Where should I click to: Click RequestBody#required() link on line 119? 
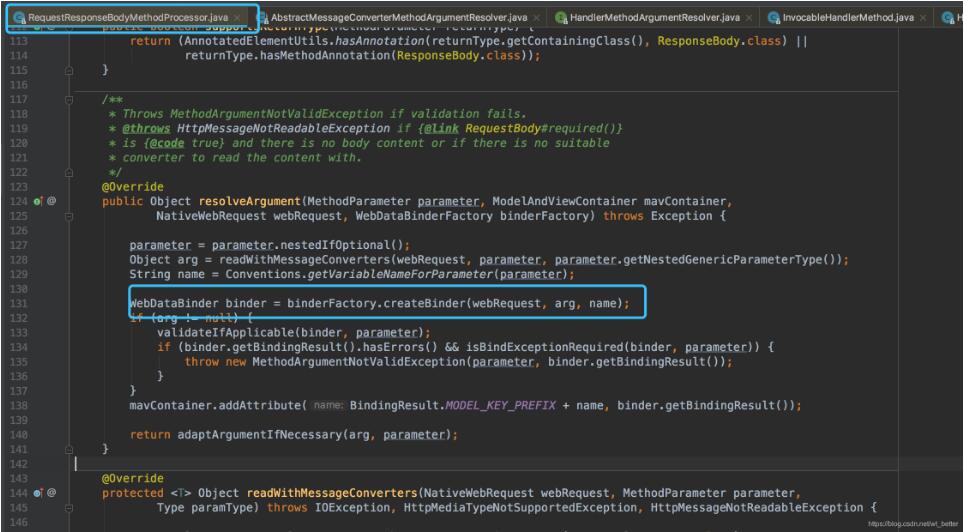click(x=543, y=129)
